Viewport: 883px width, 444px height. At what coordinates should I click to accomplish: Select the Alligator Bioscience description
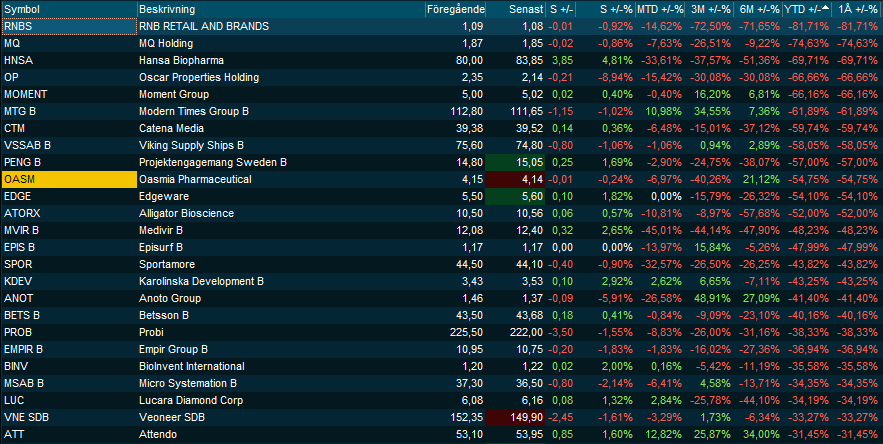(x=186, y=213)
